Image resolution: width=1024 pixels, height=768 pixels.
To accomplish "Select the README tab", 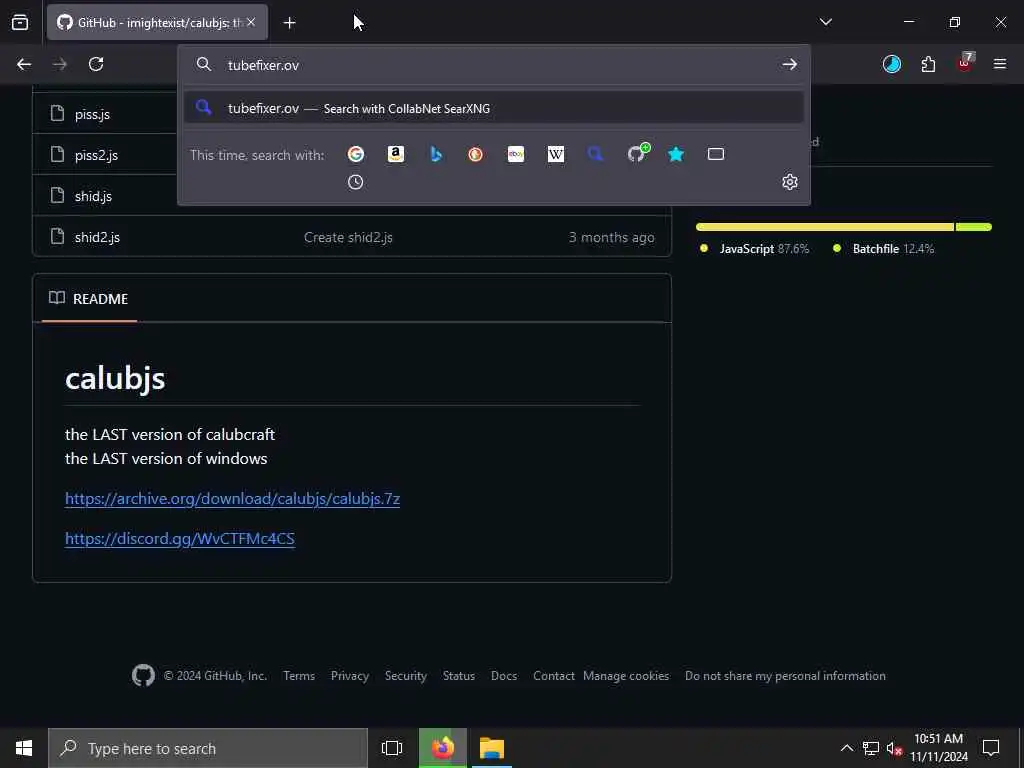I will (89, 299).
